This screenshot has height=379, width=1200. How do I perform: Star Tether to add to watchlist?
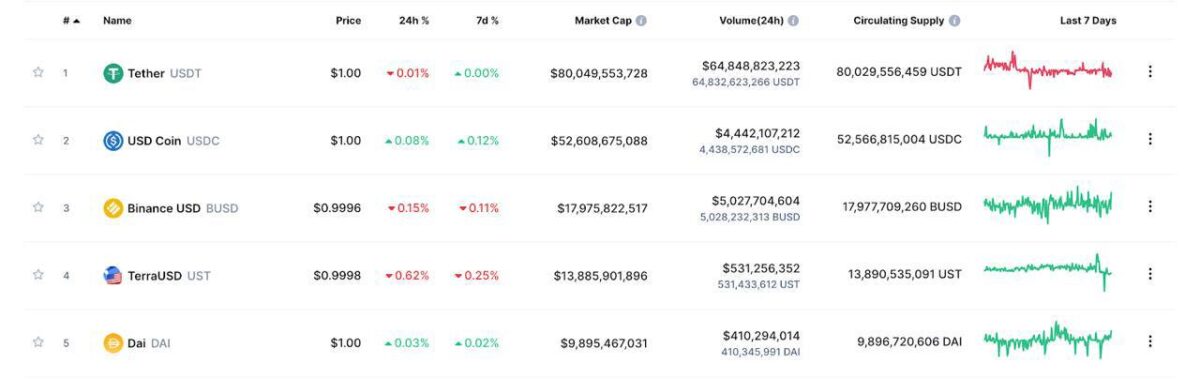[38, 72]
